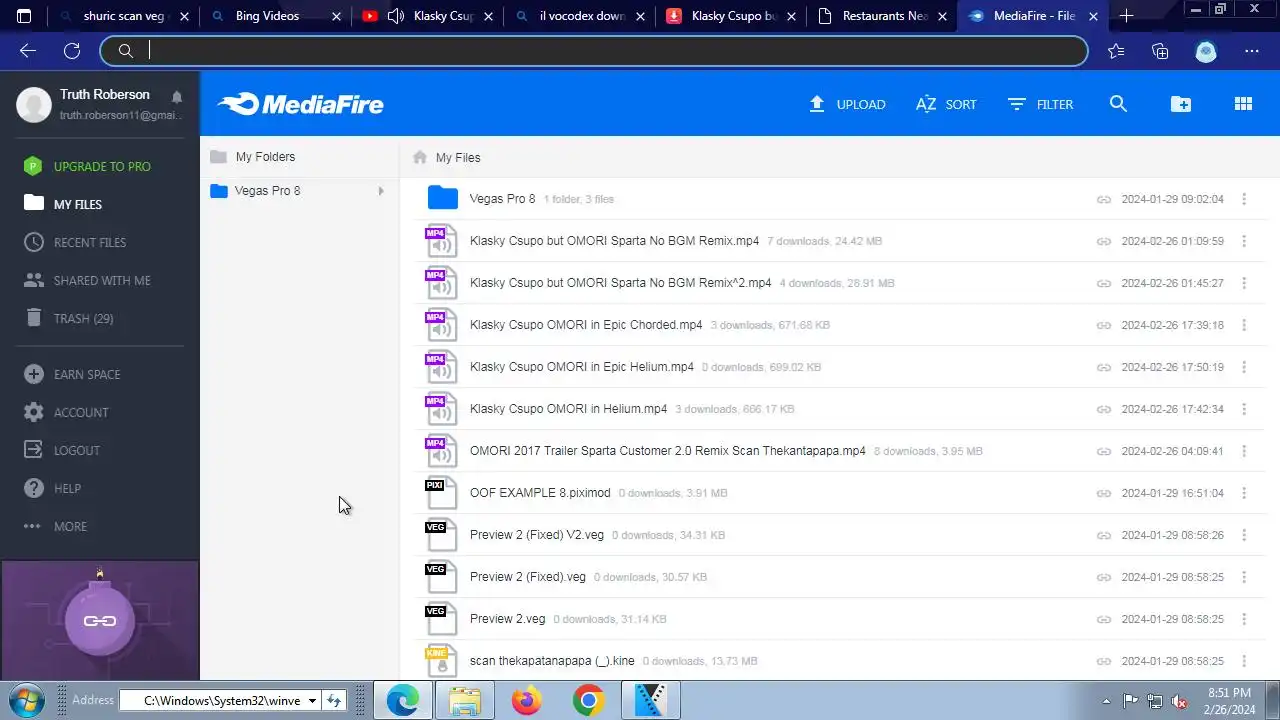Click the KINE icon of scan thekapatanapapa file
Screen dimensions: 1280x720
coord(441,661)
